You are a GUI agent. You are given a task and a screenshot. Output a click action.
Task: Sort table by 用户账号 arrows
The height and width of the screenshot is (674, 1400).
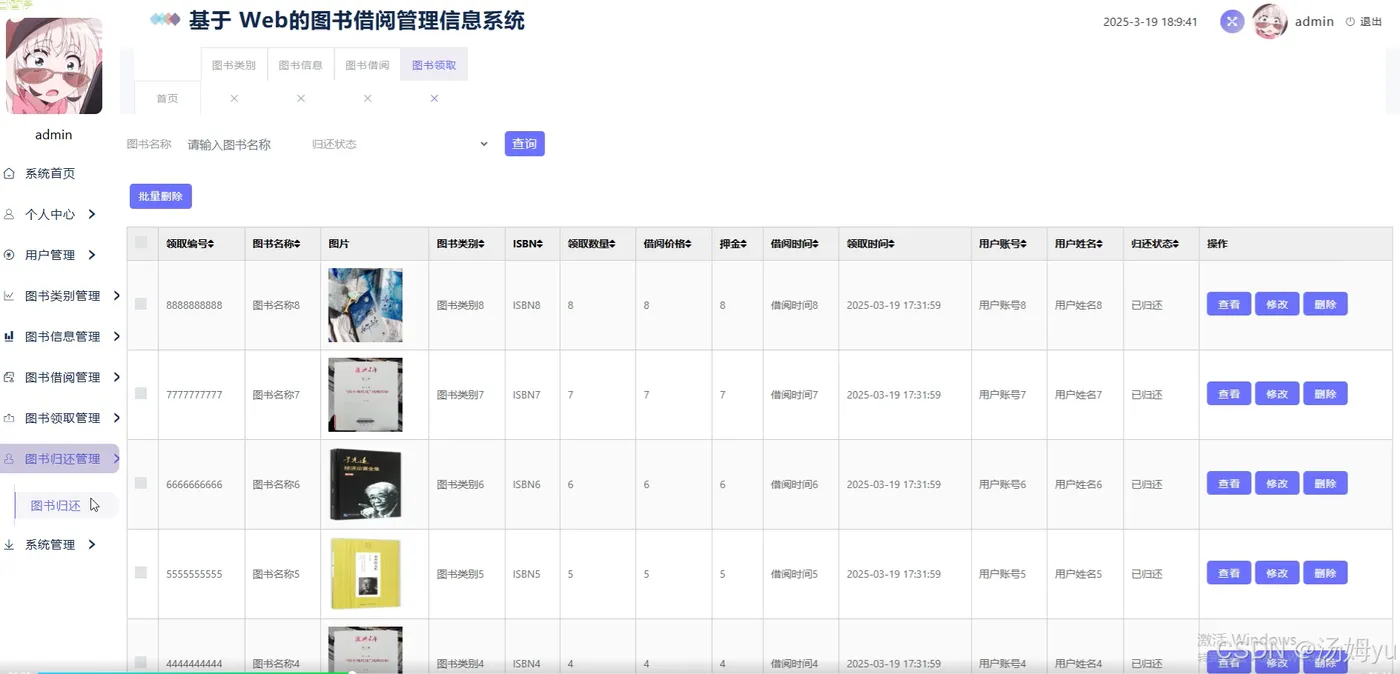click(x=1023, y=244)
